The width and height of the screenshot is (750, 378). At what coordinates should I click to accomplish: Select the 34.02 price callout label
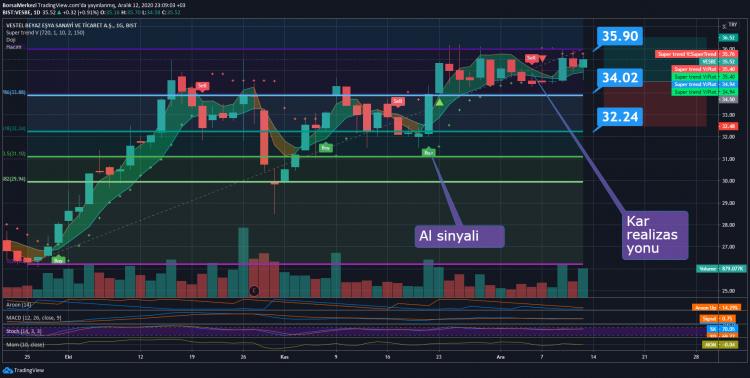click(620, 78)
